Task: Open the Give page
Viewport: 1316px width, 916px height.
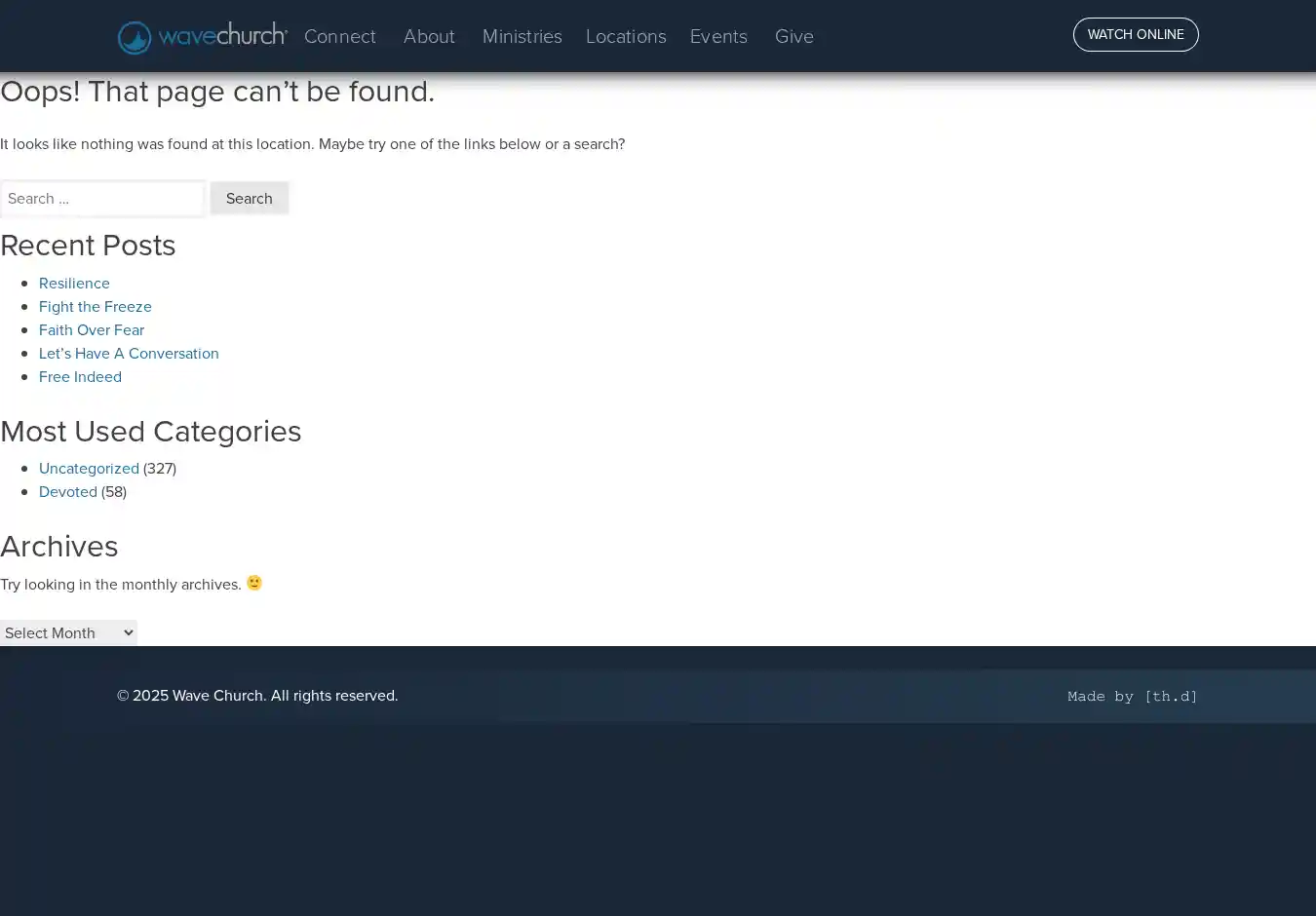Action: tap(793, 37)
